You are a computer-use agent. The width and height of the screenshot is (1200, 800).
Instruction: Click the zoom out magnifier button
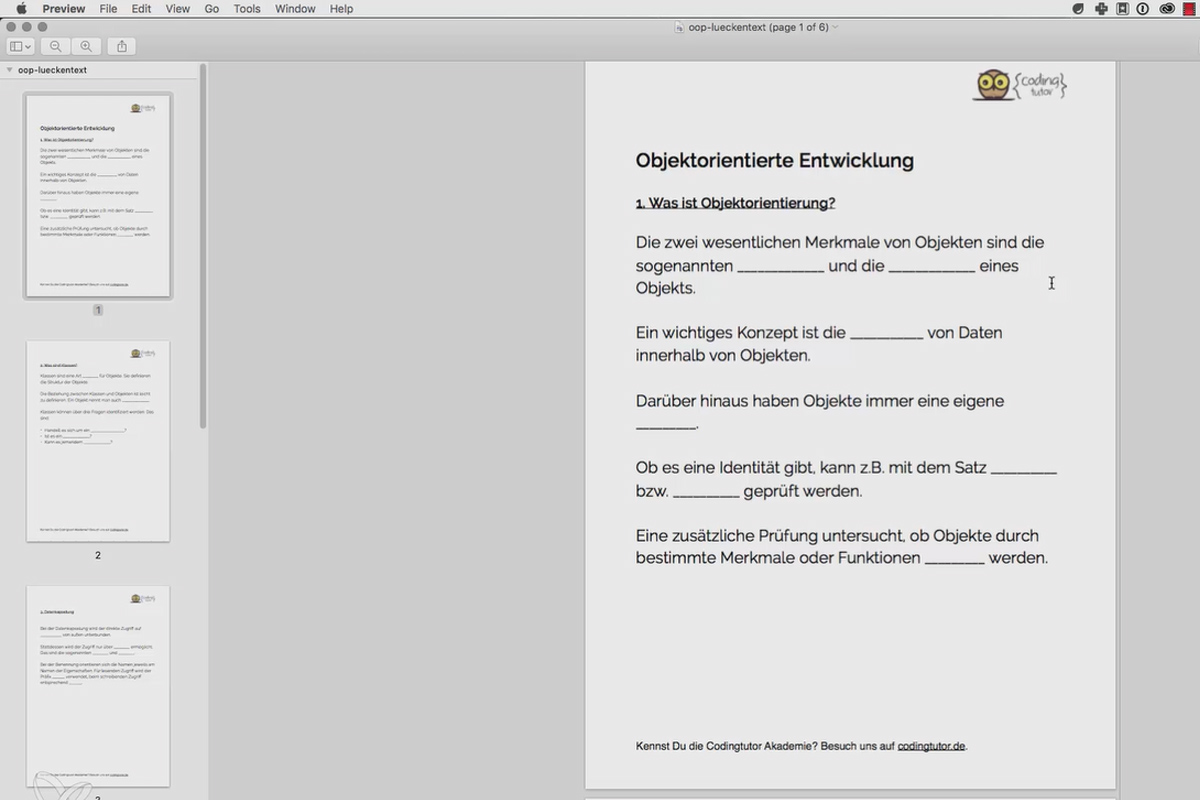click(56, 46)
